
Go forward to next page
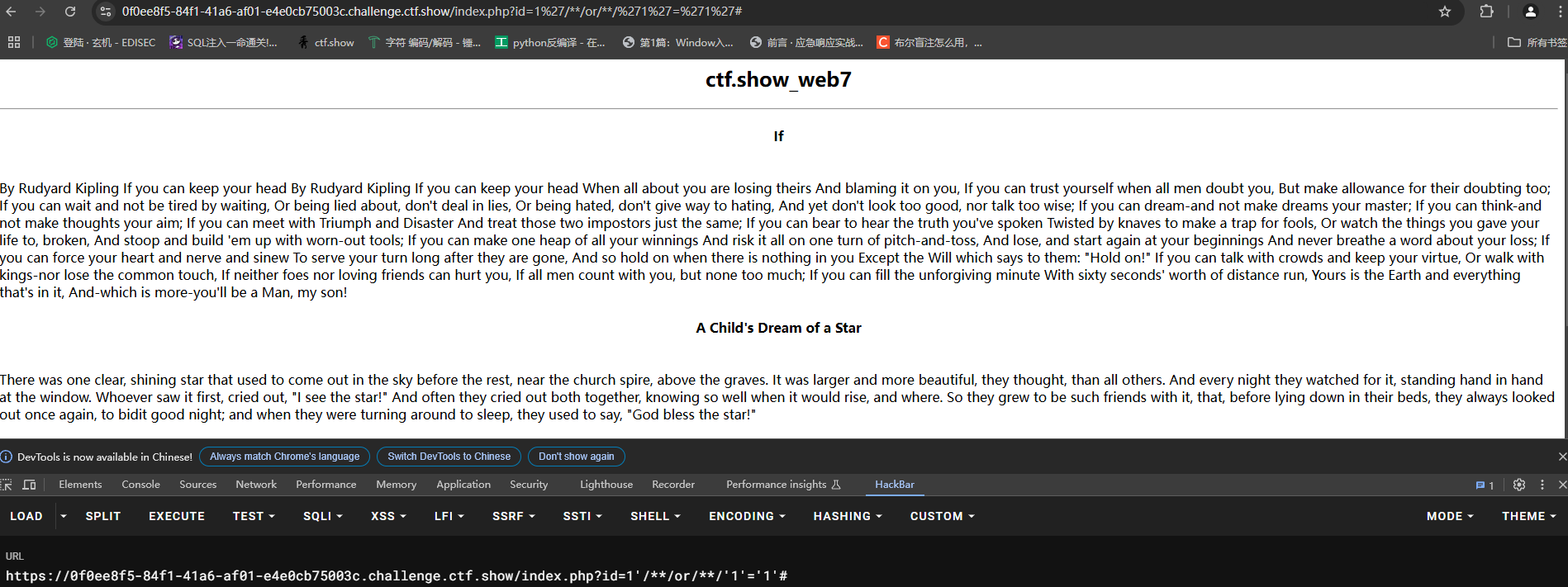pyautogui.click(x=40, y=12)
